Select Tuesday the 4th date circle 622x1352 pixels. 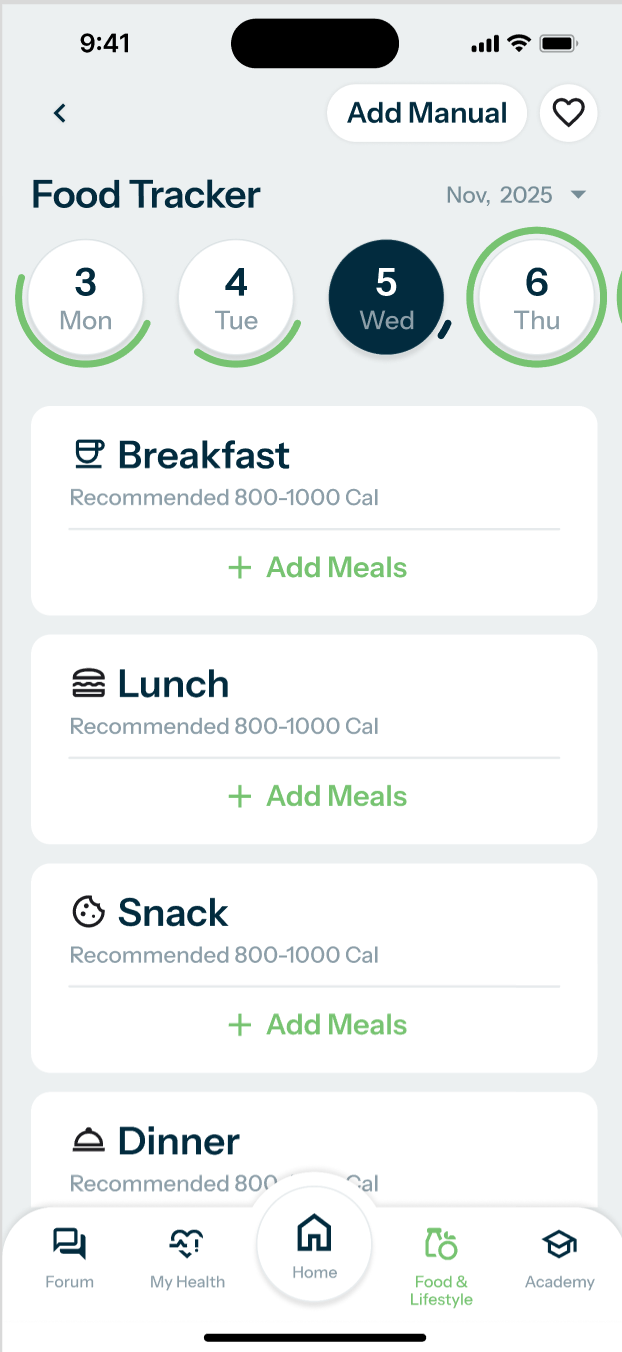(x=236, y=298)
